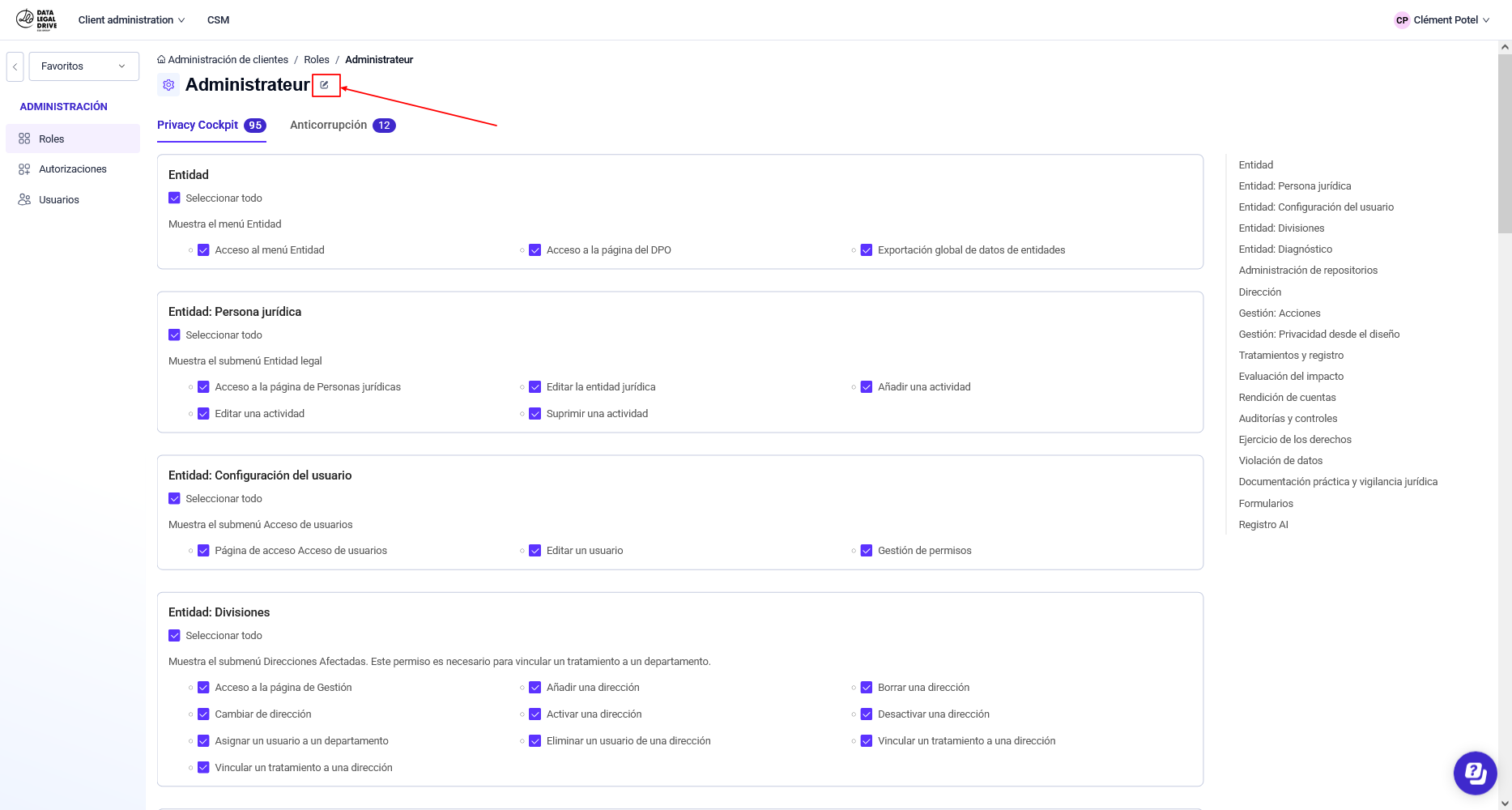Go to Administración de clientes breadcrumb
This screenshot has height=810, width=1512.
[x=228, y=59]
